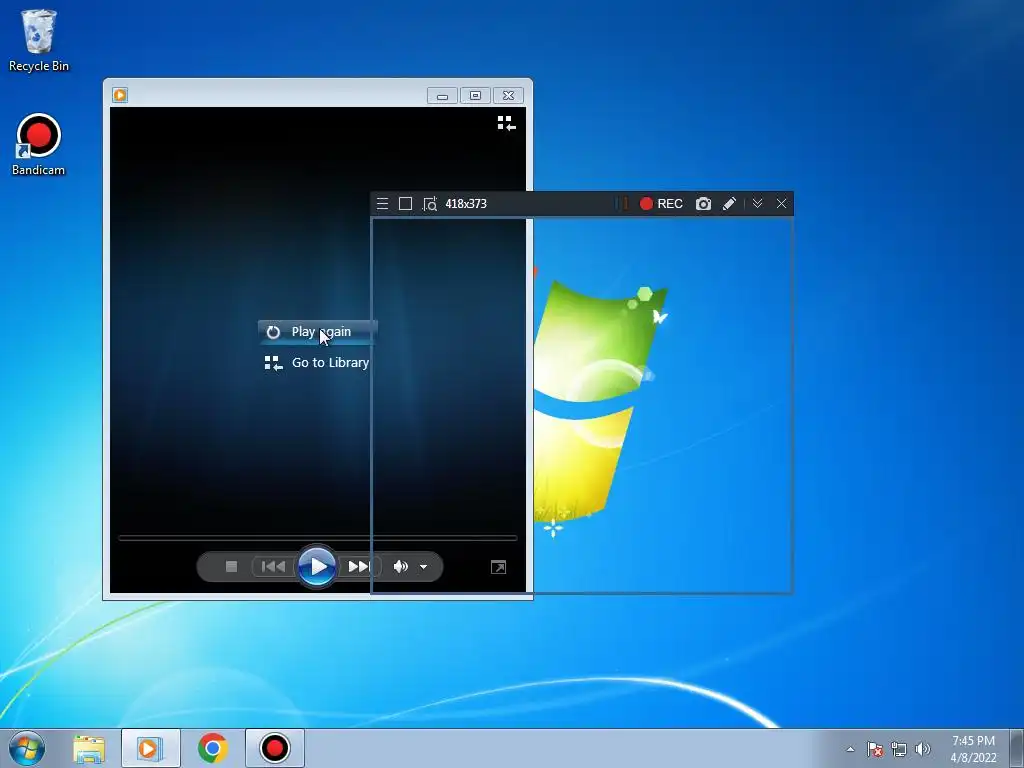Image resolution: width=1024 pixels, height=768 pixels.
Task: Close the media player window
Action: tap(508, 96)
